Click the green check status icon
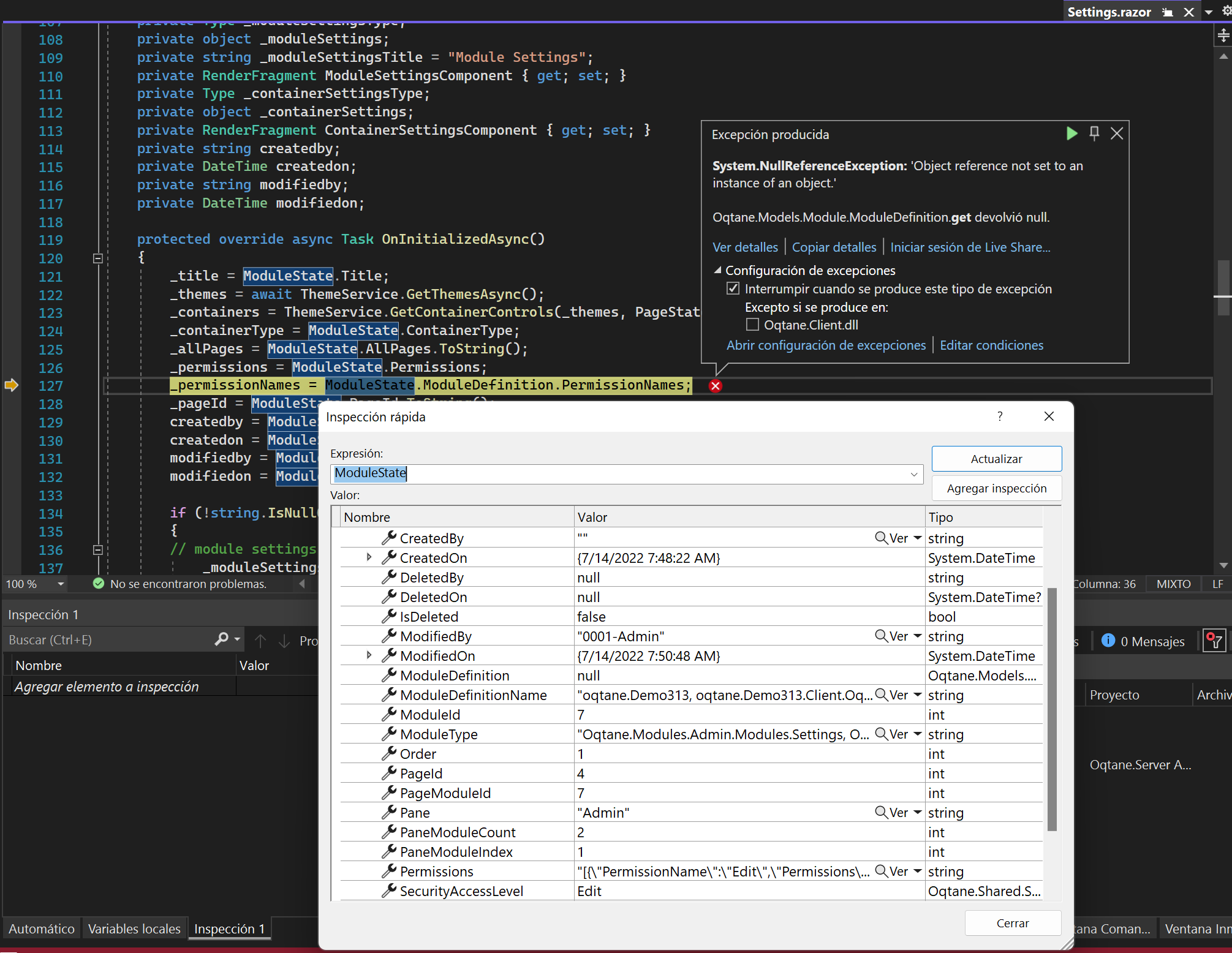 98,584
